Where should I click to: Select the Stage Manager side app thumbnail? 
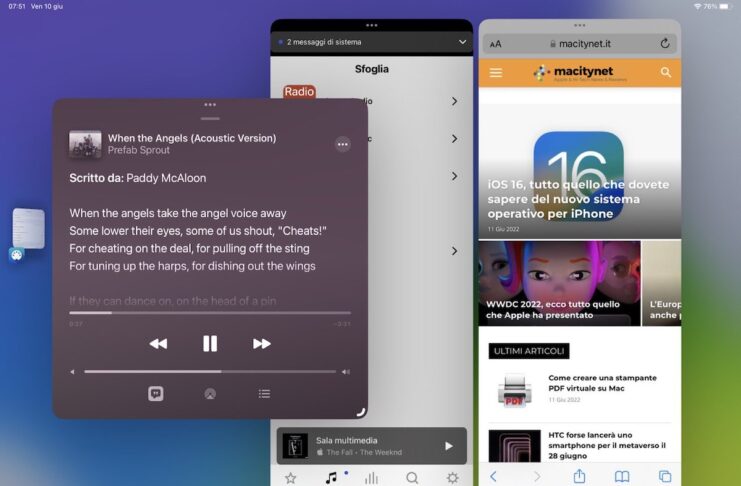[28, 229]
